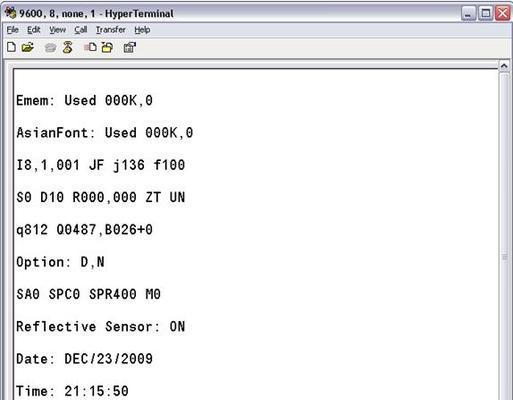Open the Call menu
Screen dimensions: 513x400
(x=81, y=30)
